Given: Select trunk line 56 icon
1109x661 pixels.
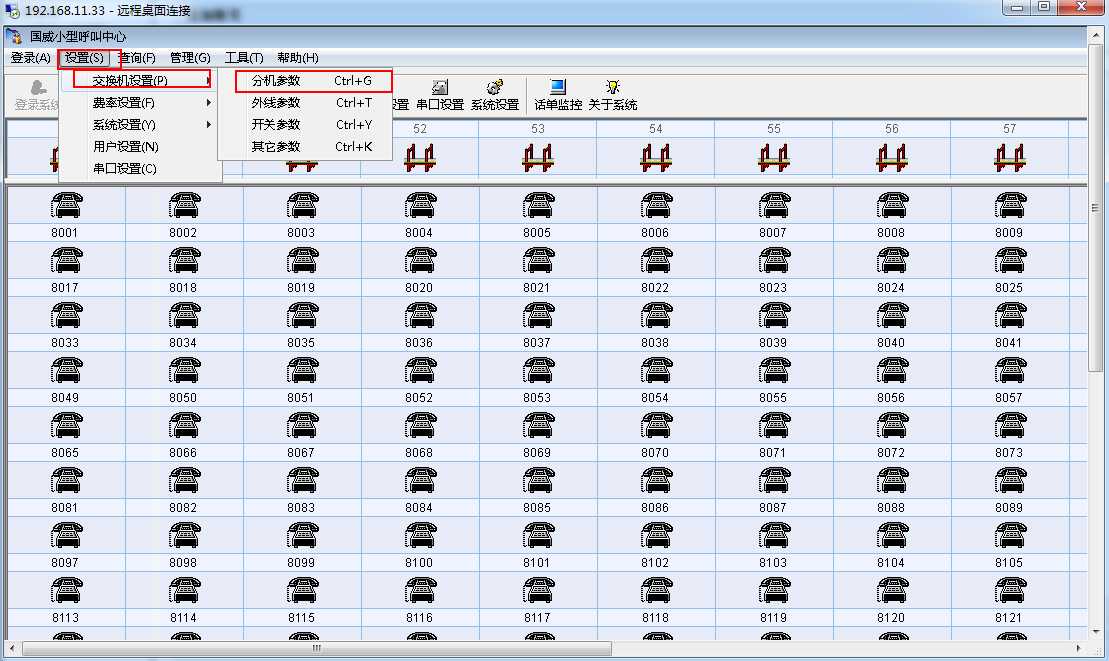Looking at the screenshot, I should (x=891, y=158).
